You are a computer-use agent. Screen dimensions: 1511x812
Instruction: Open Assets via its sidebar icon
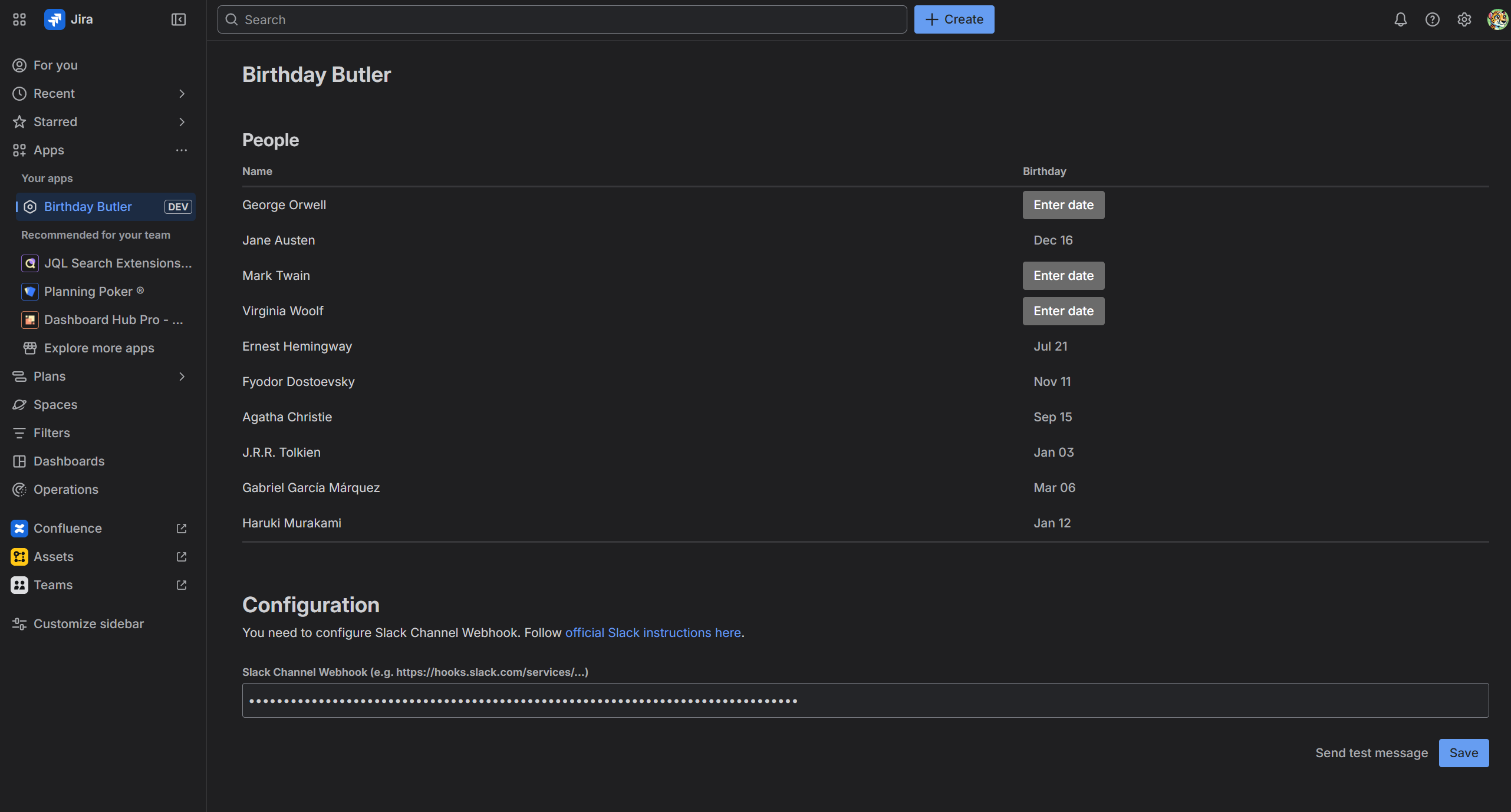[19, 556]
